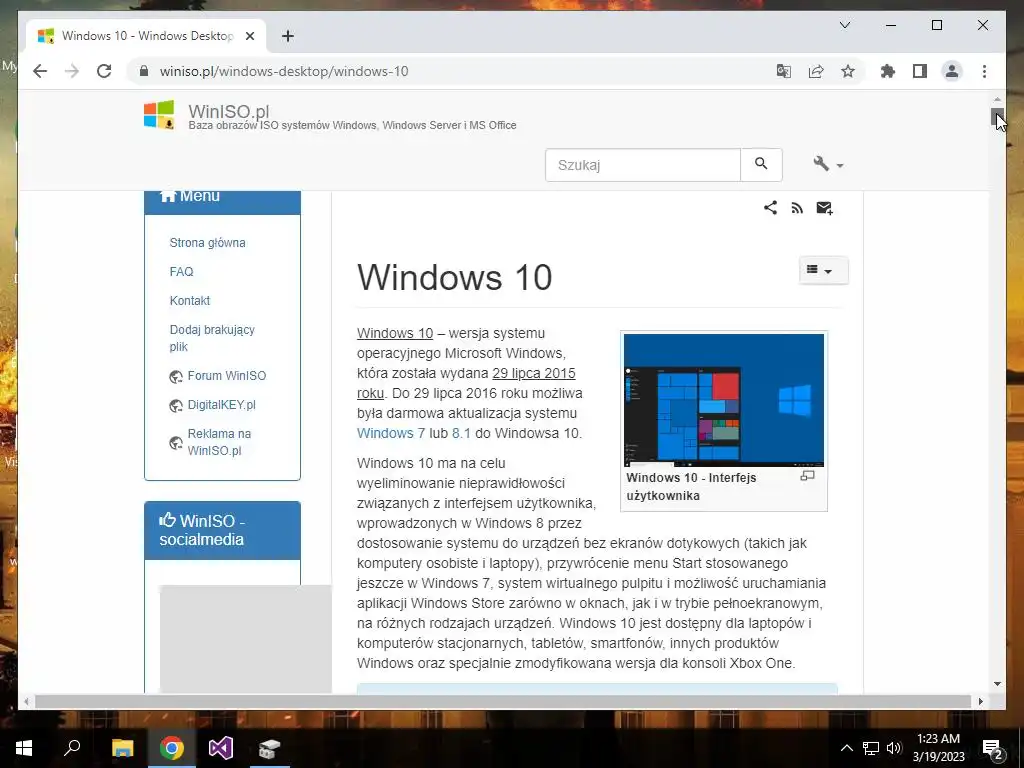The image size is (1024, 768).
Task: Follow the underlined Windows 10 link
Action: (x=394, y=333)
